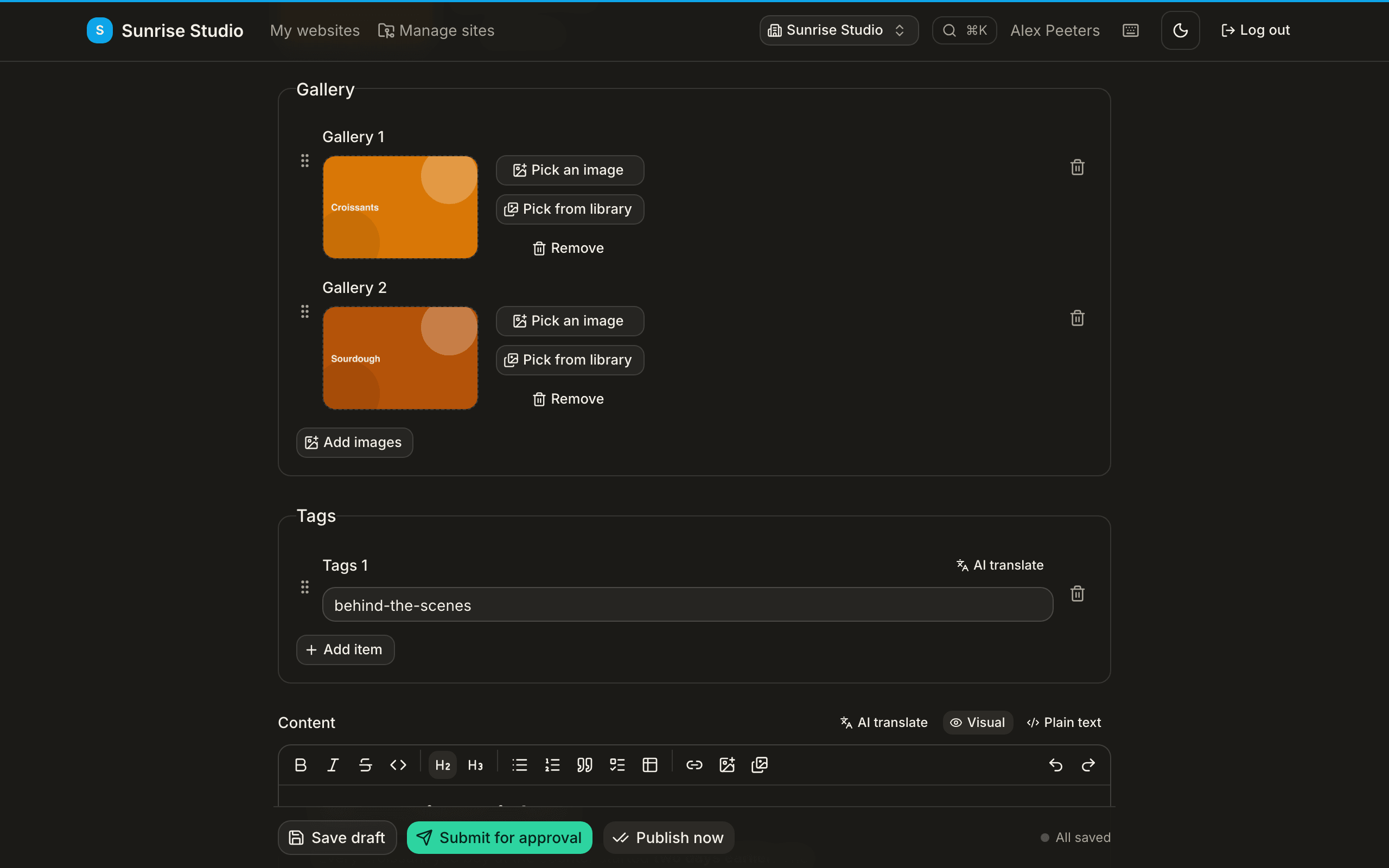Open the keyboard shortcuts icon
1389x868 pixels.
pyautogui.click(x=1130, y=30)
